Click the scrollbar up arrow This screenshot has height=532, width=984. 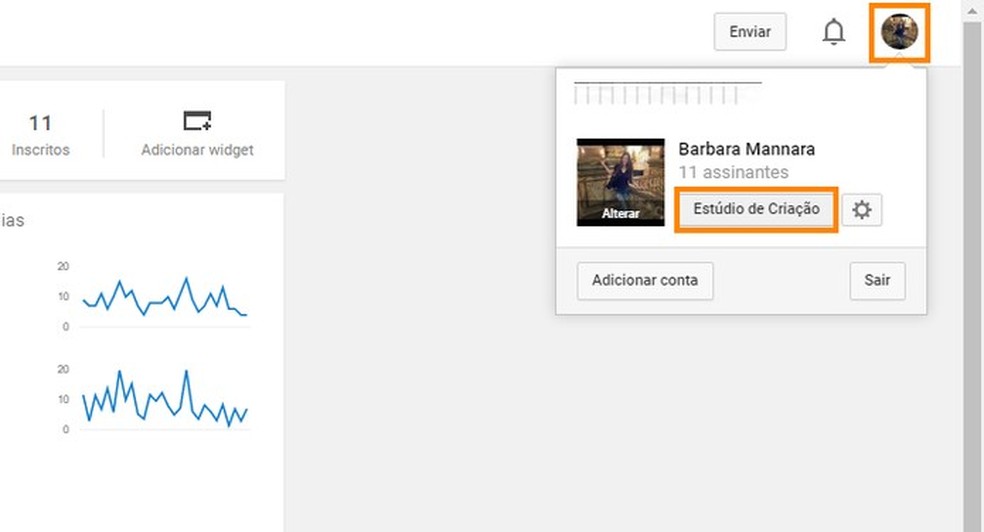coord(973,11)
